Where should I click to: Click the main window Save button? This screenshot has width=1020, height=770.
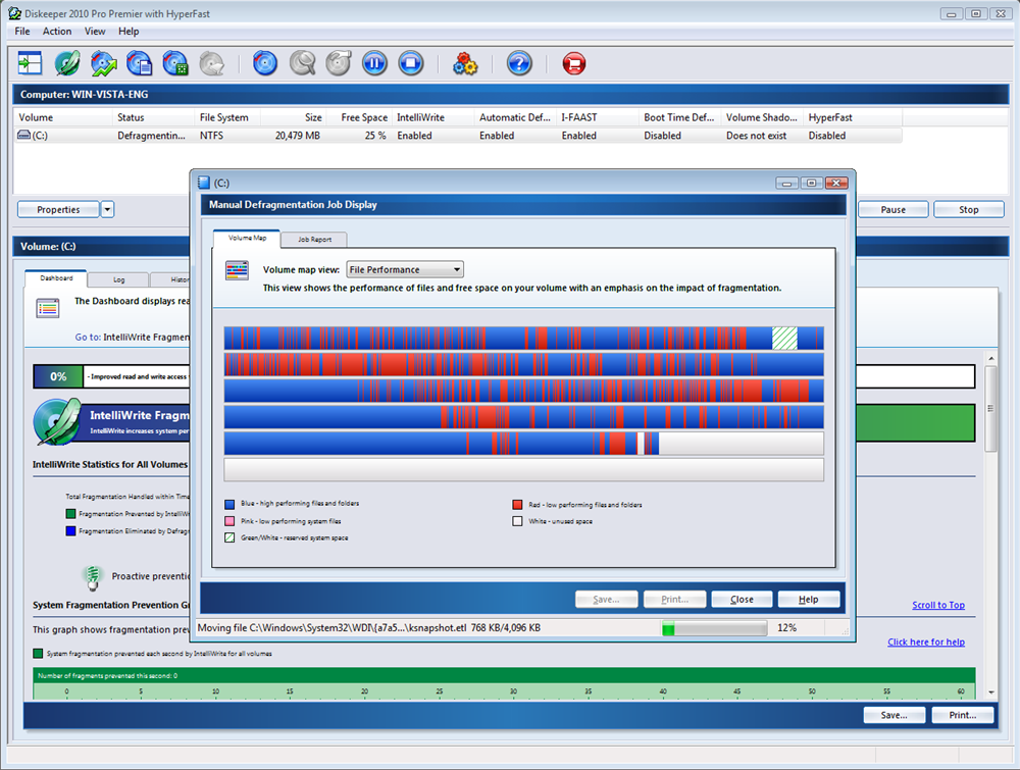pyautogui.click(x=894, y=715)
